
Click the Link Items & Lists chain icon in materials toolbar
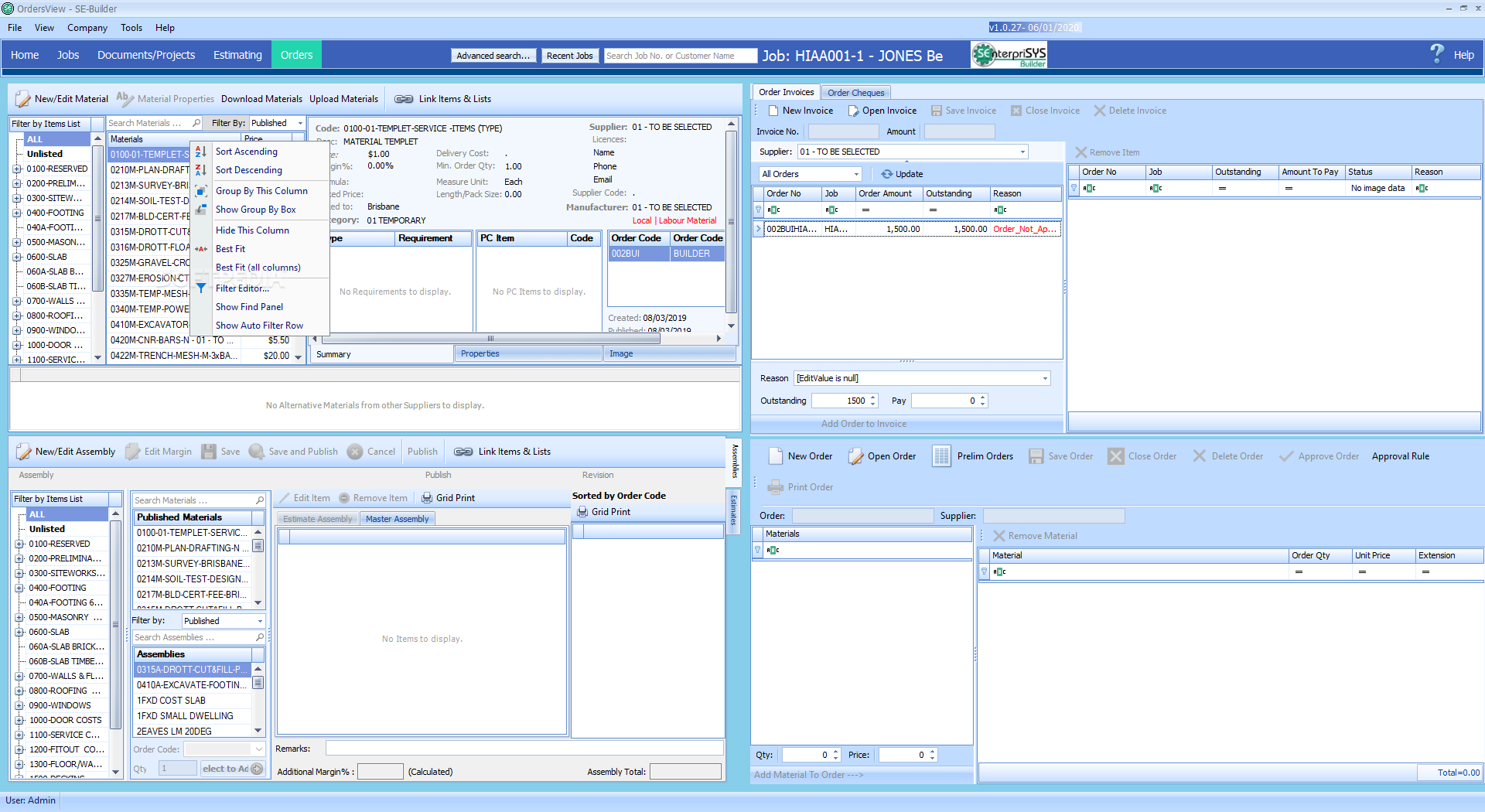404,99
